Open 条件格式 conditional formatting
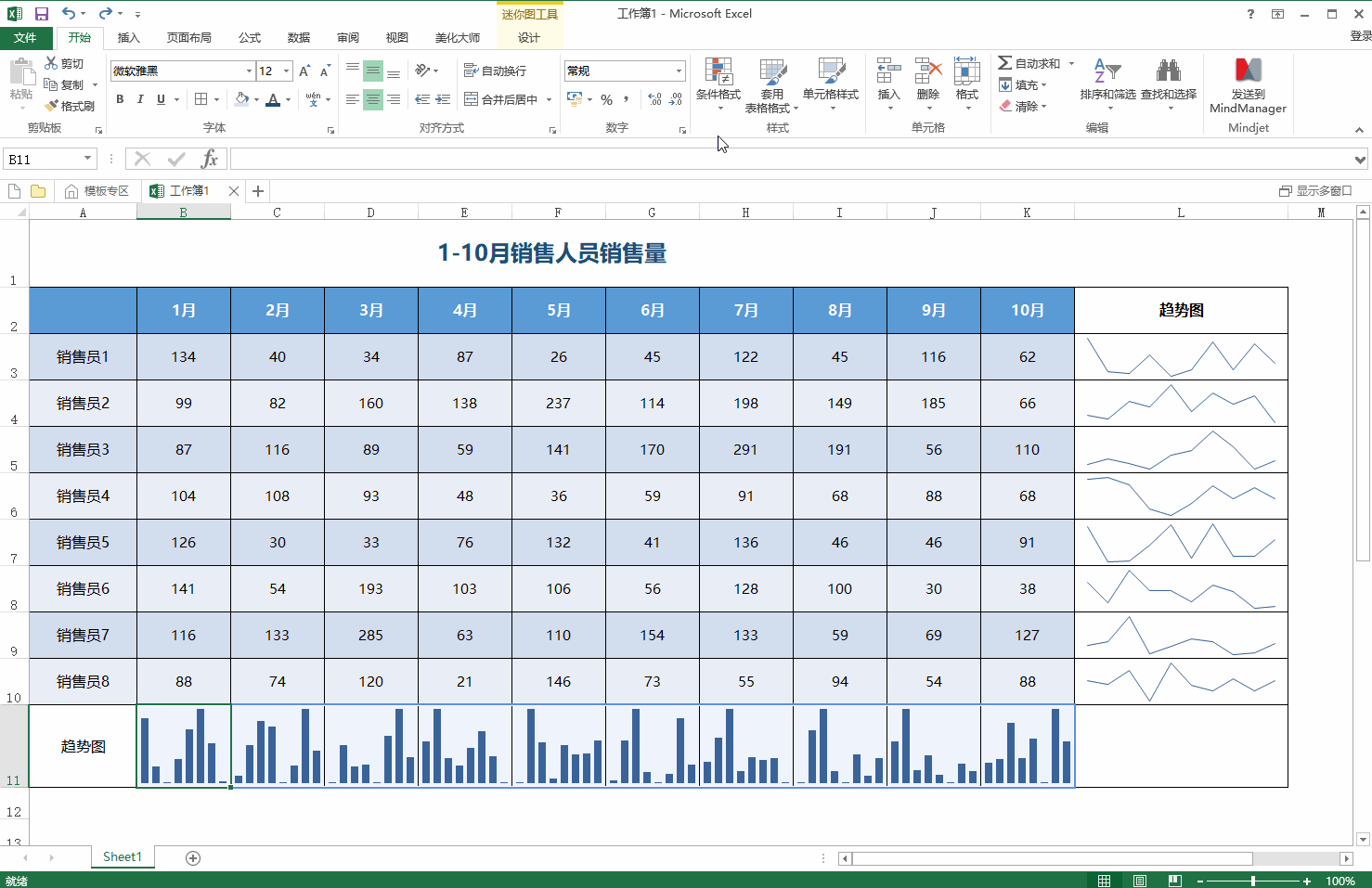 pyautogui.click(x=718, y=84)
